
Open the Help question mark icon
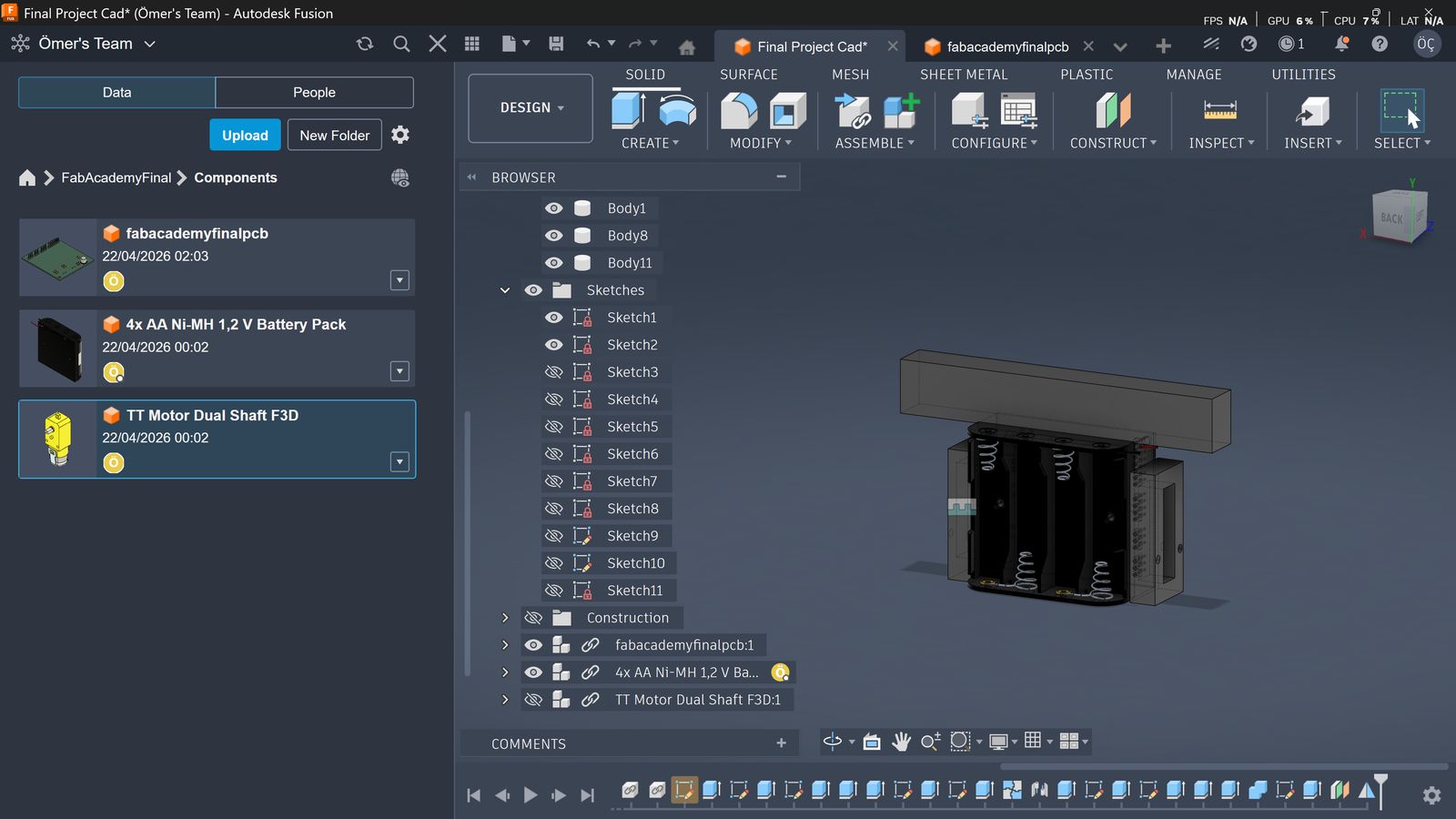1380,44
